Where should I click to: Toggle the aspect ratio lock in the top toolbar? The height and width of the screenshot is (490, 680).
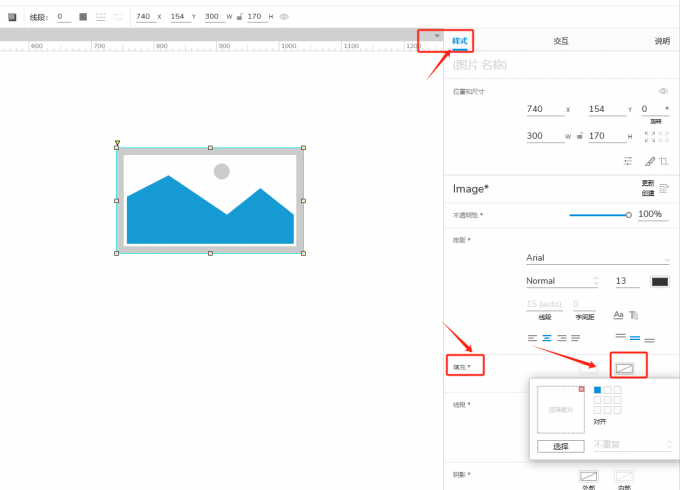[x=239, y=17]
